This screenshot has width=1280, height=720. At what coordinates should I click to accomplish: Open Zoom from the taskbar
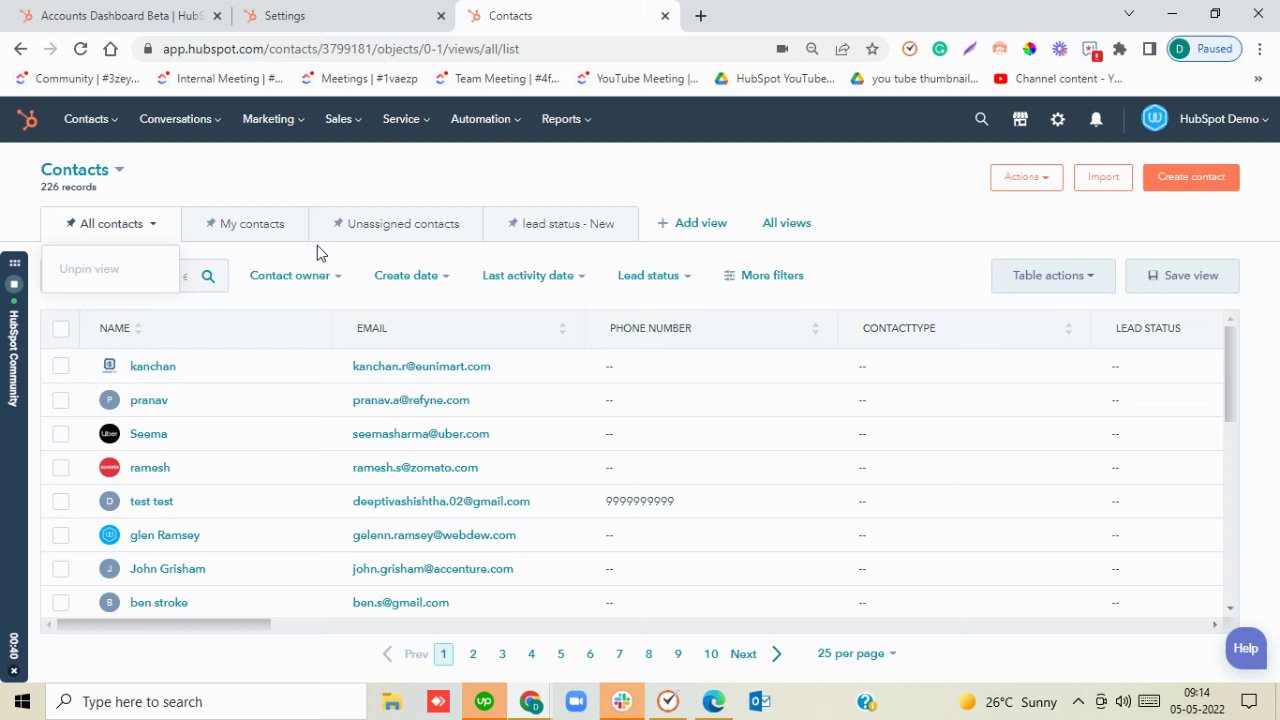[x=576, y=702]
